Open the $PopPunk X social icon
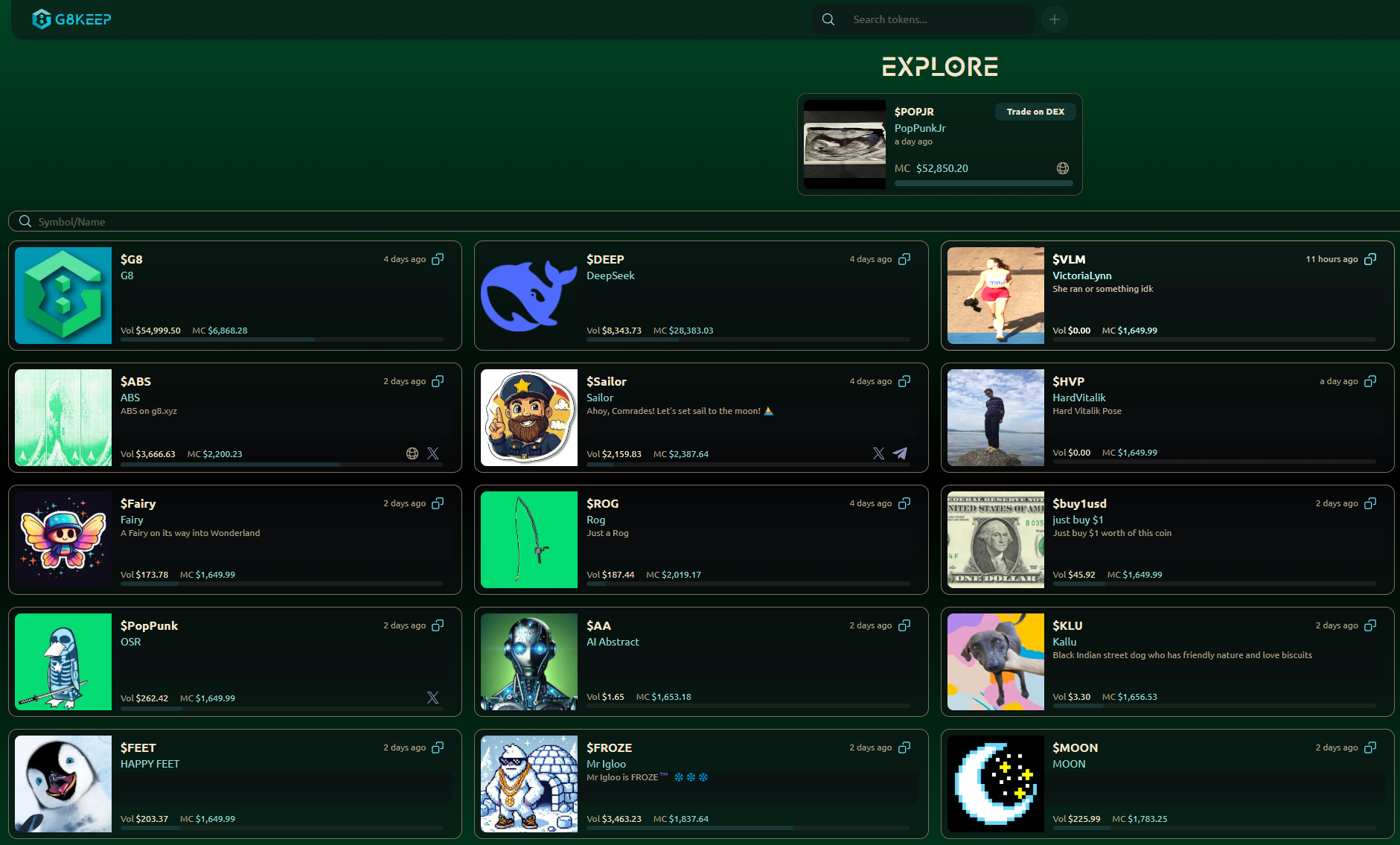The width and height of the screenshot is (1400, 845). coord(433,698)
